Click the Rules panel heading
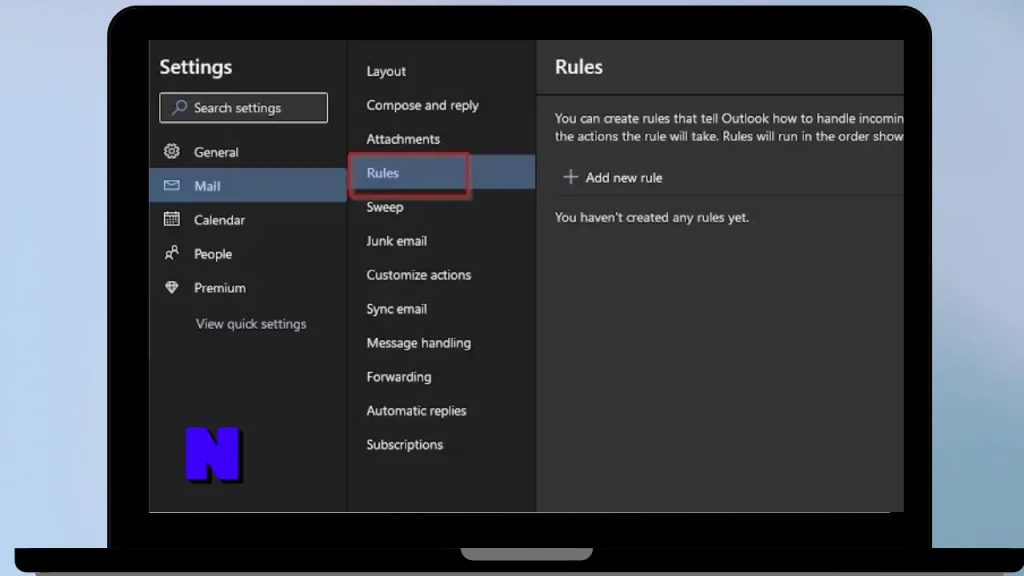The width and height of the screenshot is (1024, 576). click(579, 67)
